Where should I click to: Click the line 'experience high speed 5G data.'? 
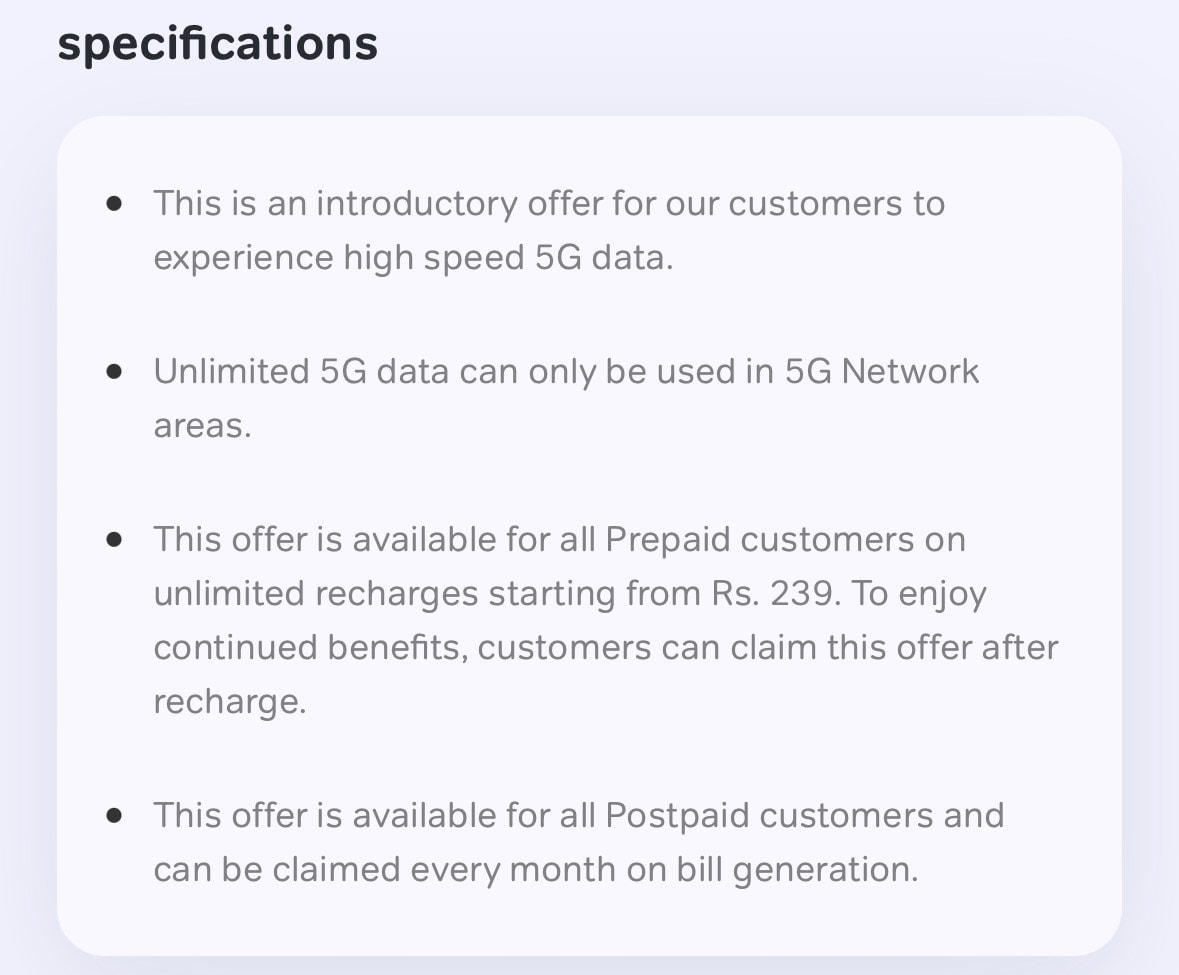pos(414,258)
